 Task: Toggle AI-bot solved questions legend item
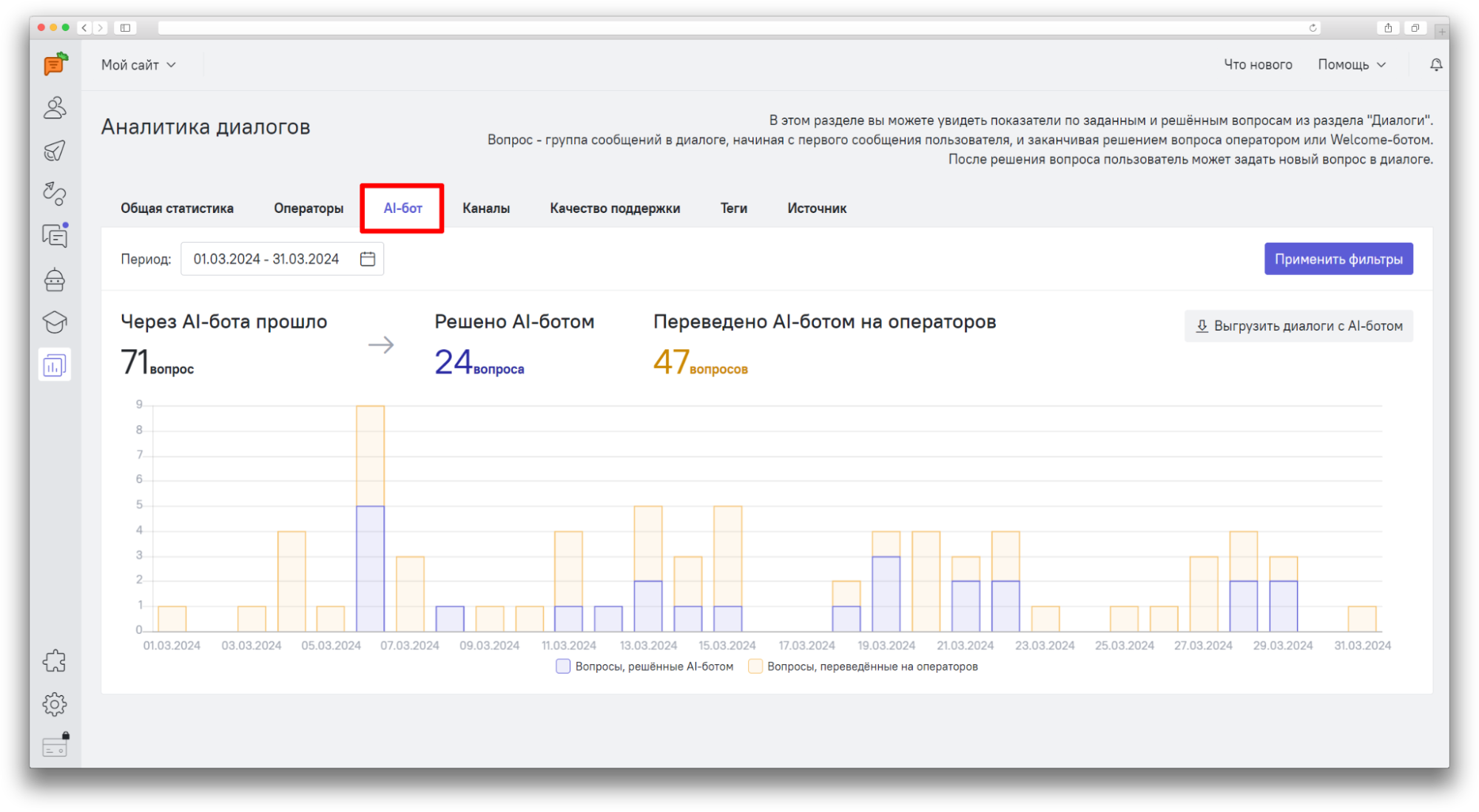click(644, 666)
